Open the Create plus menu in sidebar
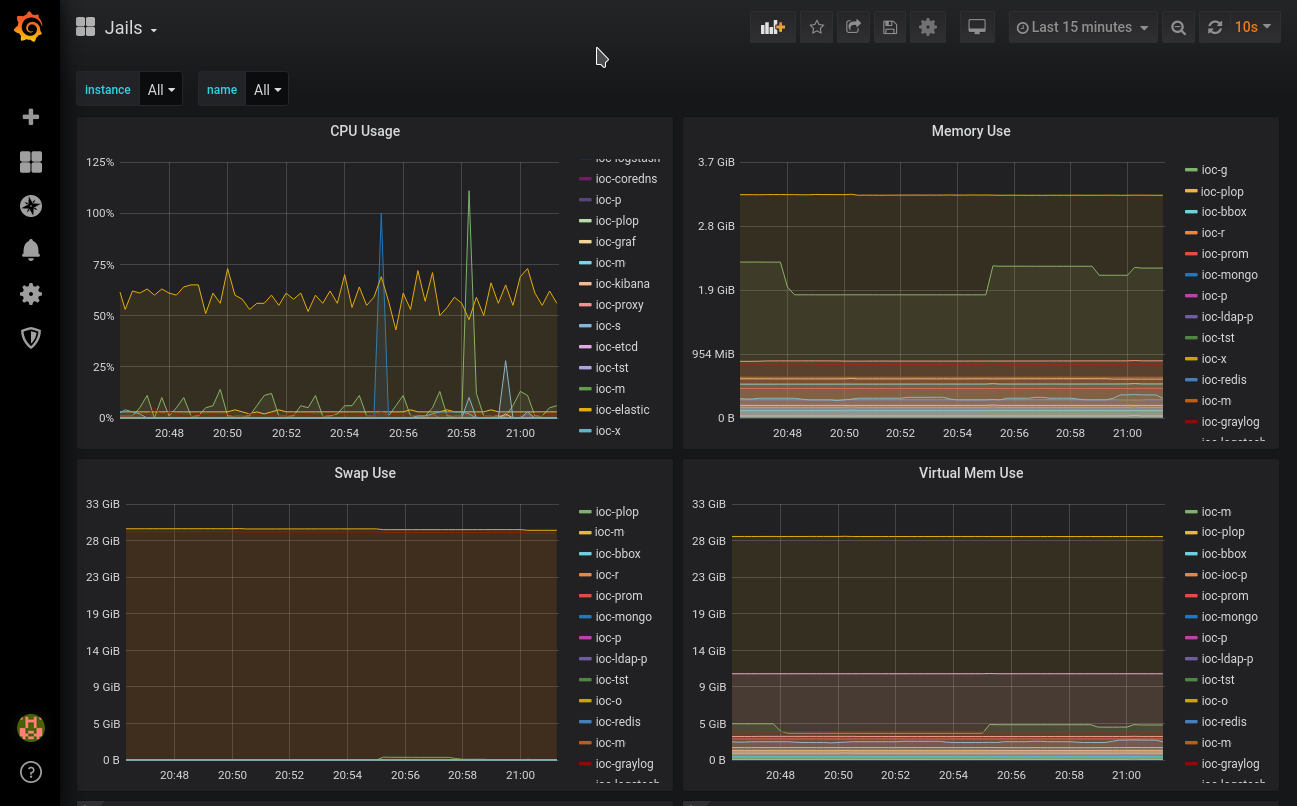This screenshot has height=806, width=1297. point(31,117)
